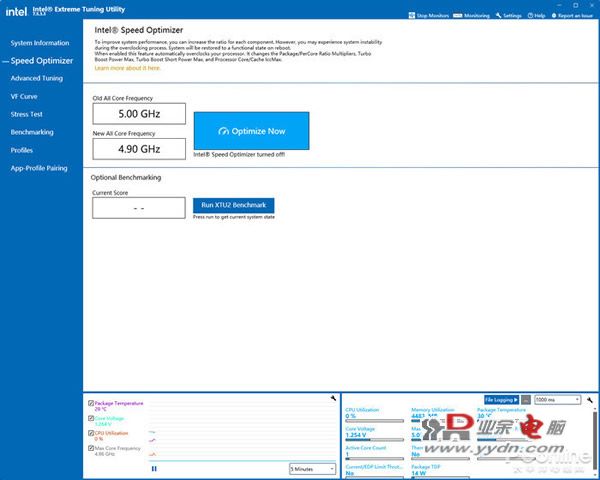Screen dimensions: 600x480
Task: Start File Logging
Action: coord(501,400)
